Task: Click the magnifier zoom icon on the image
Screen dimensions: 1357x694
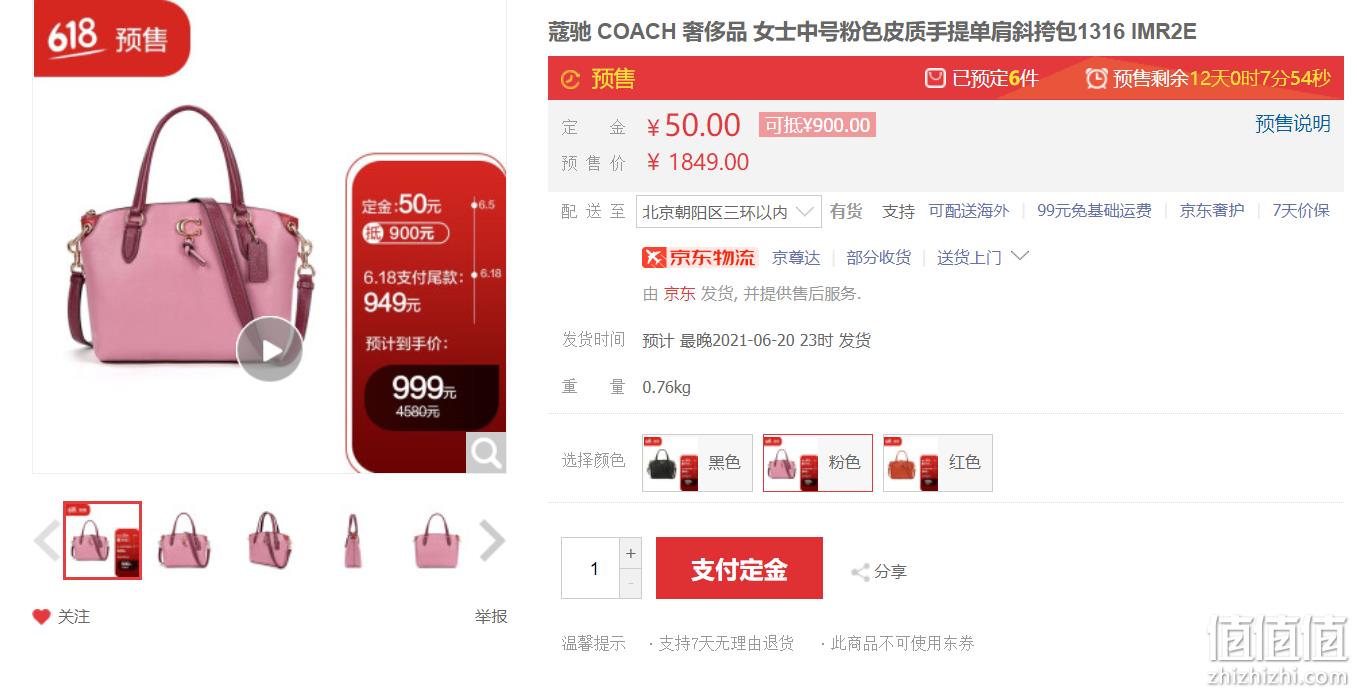Action: pos(486,453)
